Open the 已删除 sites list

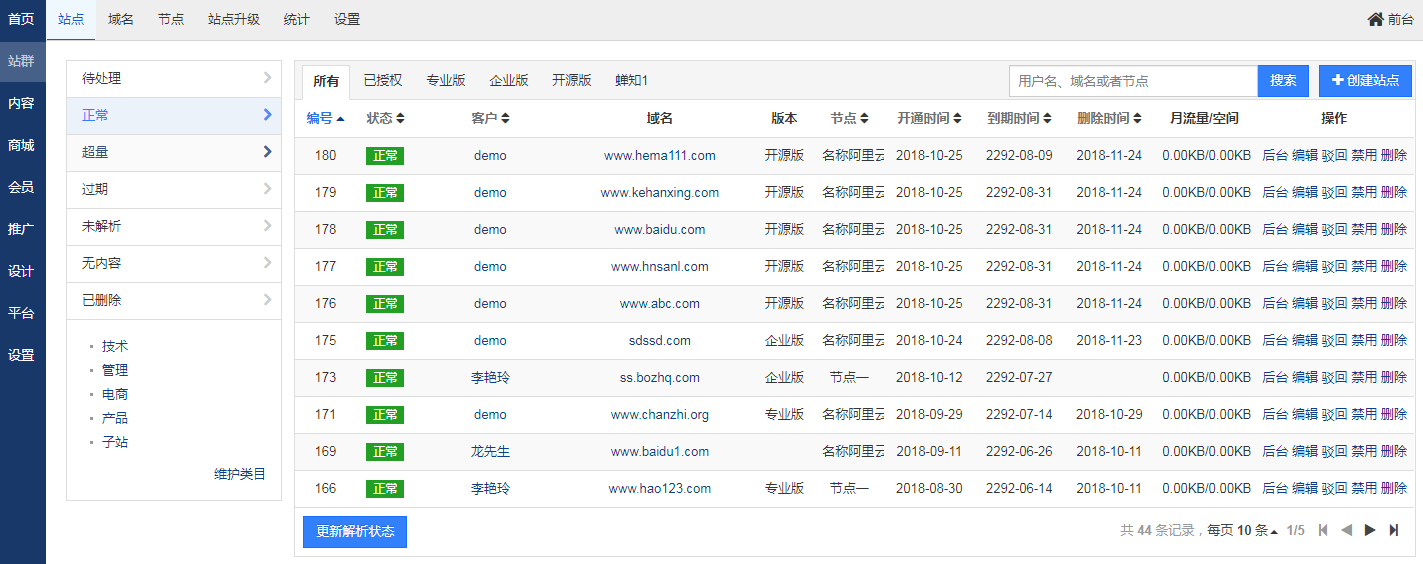point(174,300)
